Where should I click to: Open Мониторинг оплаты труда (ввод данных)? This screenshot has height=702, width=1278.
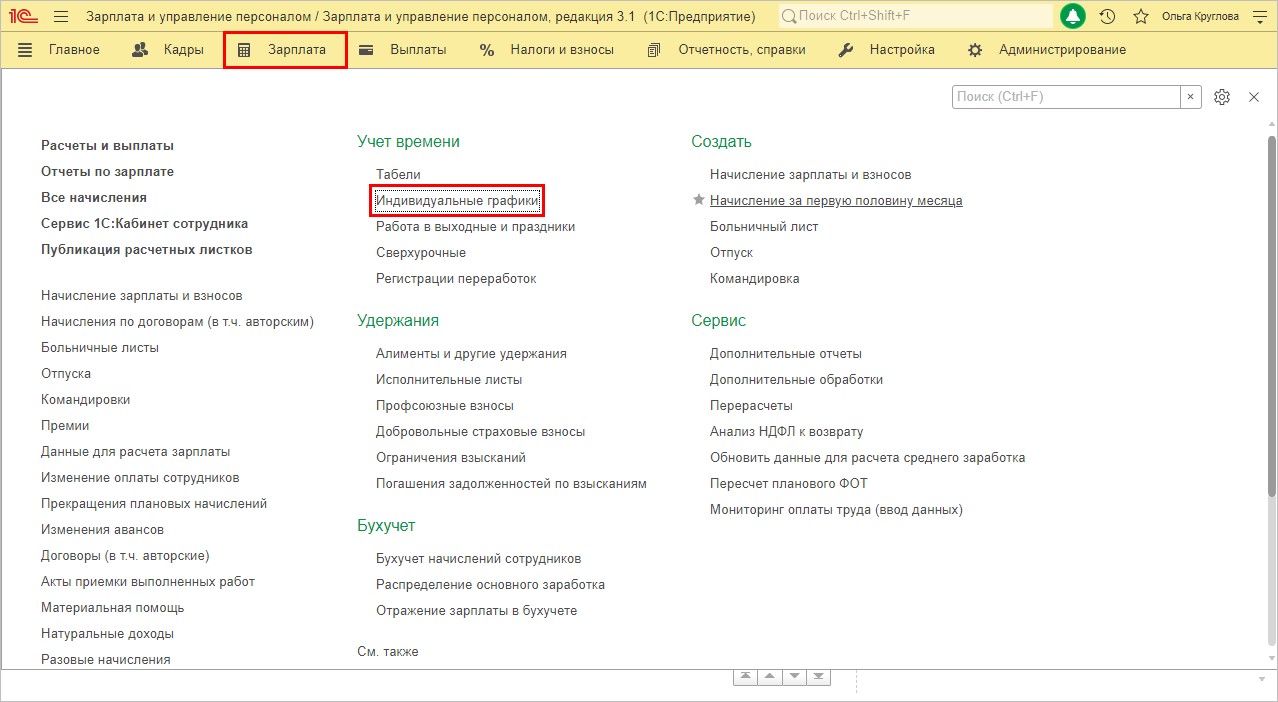click(x=836, y=509)
